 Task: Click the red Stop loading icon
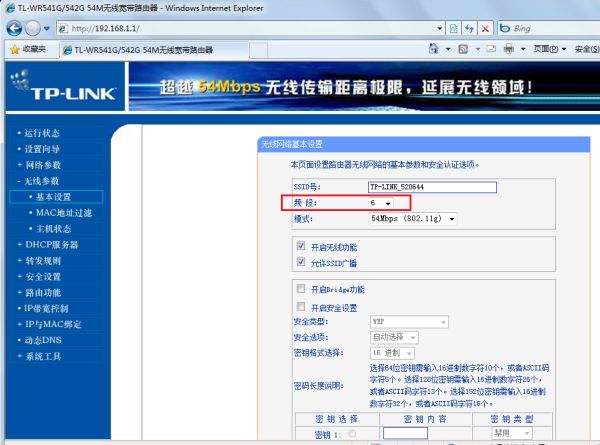485,28
